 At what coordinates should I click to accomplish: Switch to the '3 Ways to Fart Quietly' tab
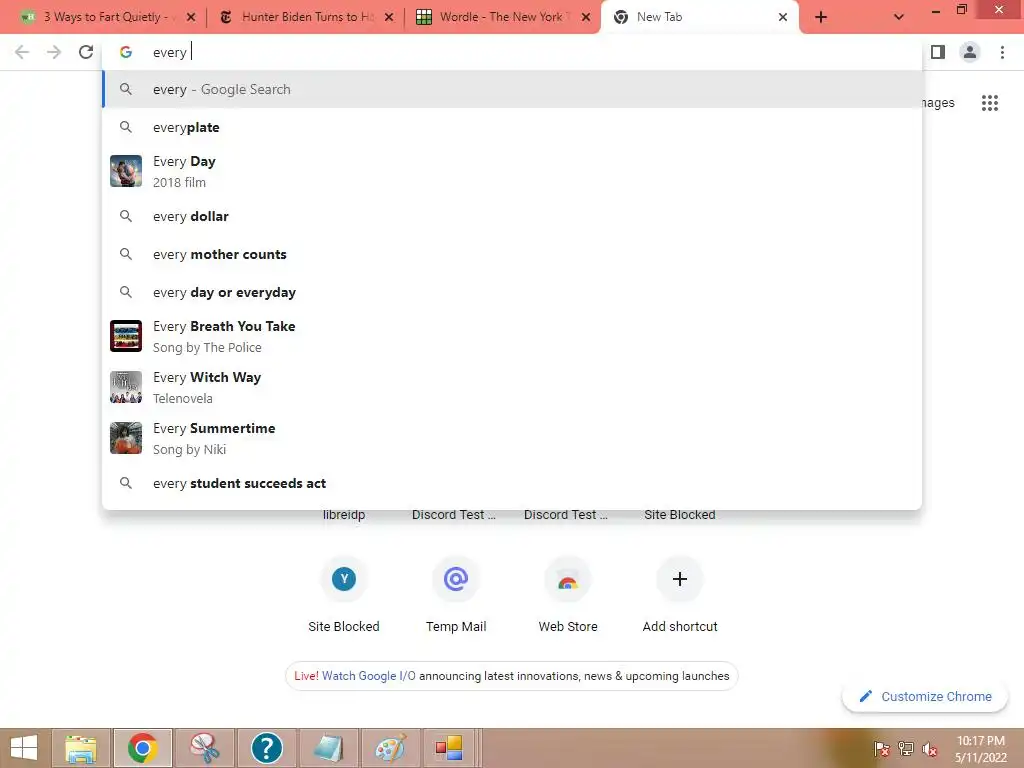[104, 17]
